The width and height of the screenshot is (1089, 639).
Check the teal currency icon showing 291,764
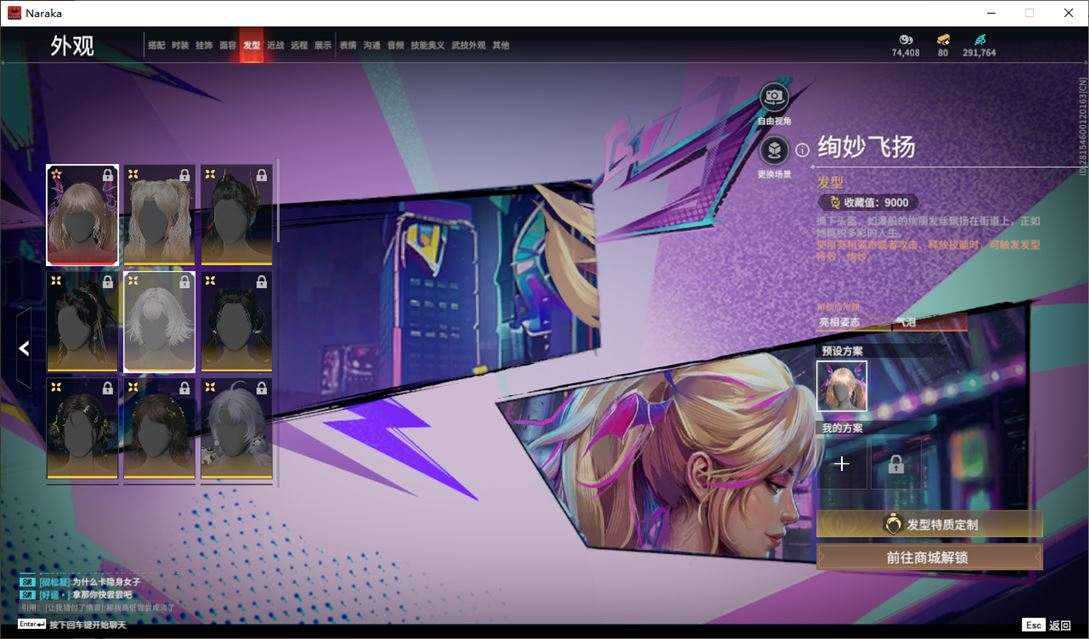tap(979, 40)
